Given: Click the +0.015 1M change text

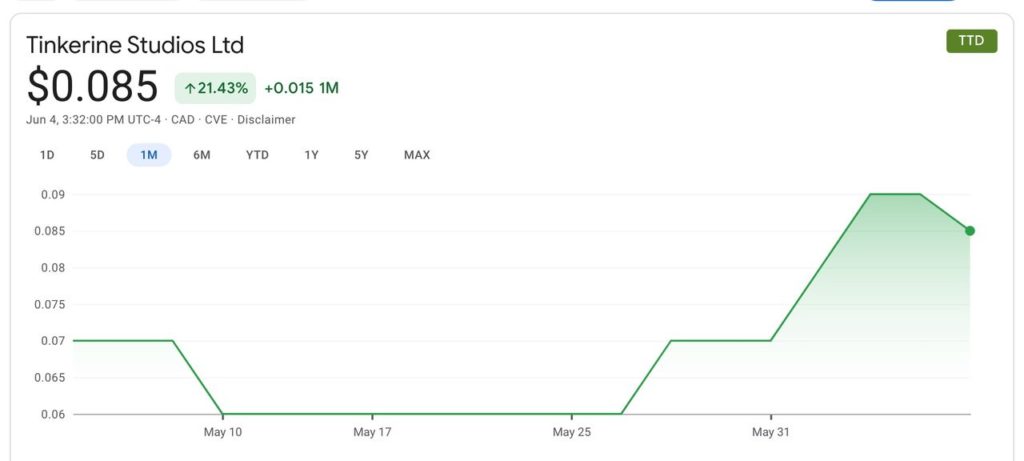Looking at the screenshot, I should pyautogui.click(x=301, y=88).
